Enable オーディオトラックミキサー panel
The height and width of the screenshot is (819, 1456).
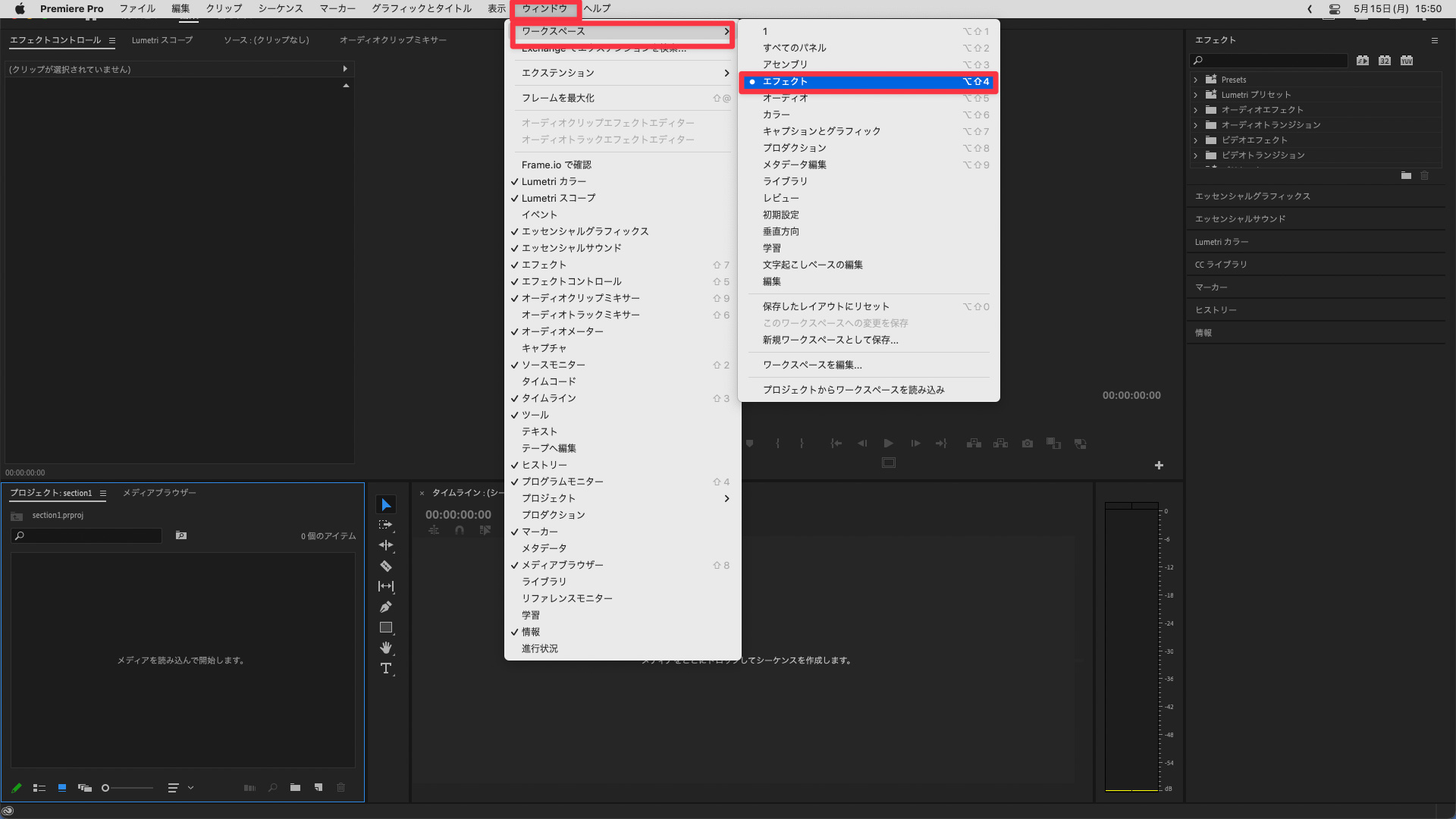click(x=580, y=315)
